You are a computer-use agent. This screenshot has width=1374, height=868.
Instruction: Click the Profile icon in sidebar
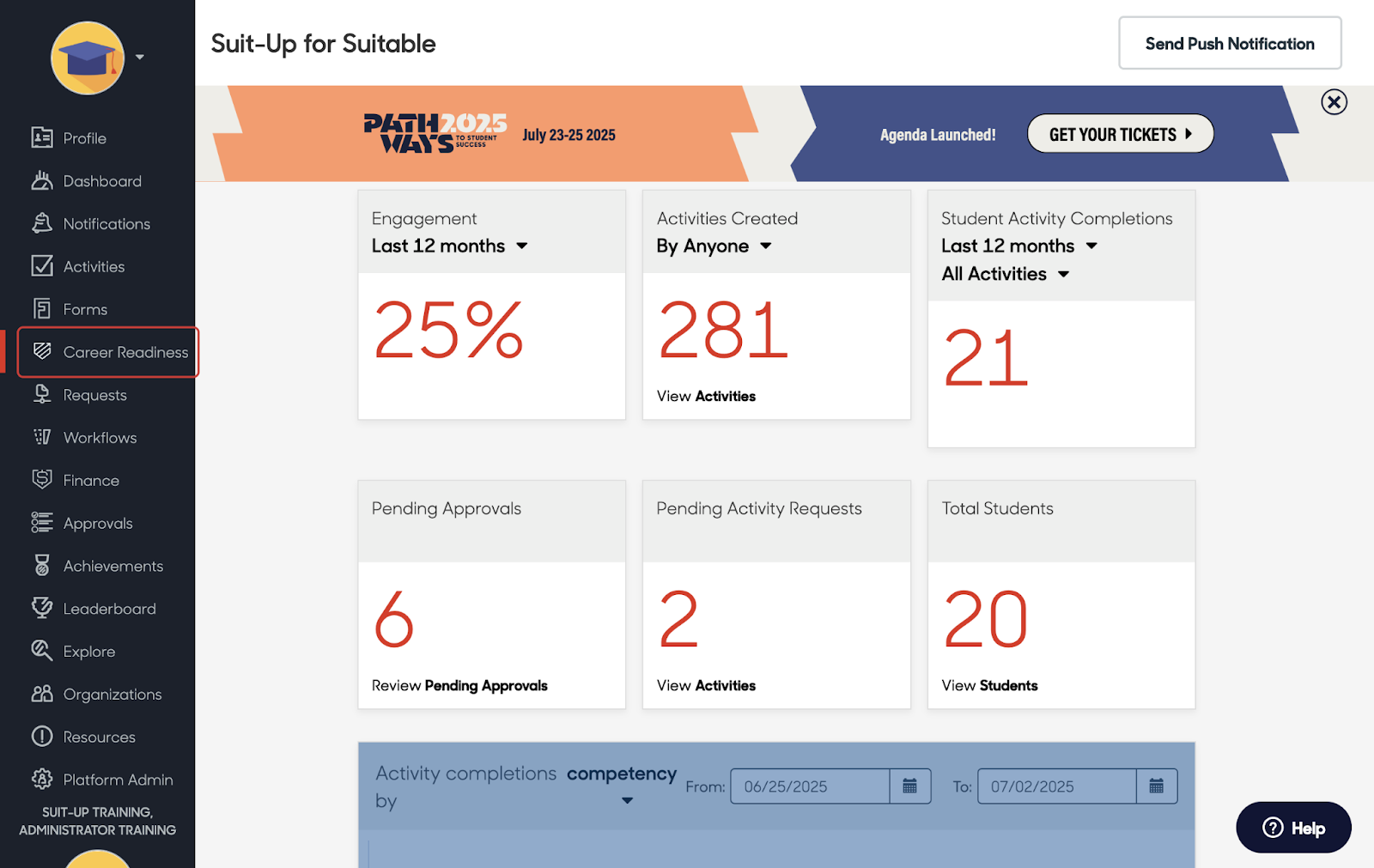point(42,137)
